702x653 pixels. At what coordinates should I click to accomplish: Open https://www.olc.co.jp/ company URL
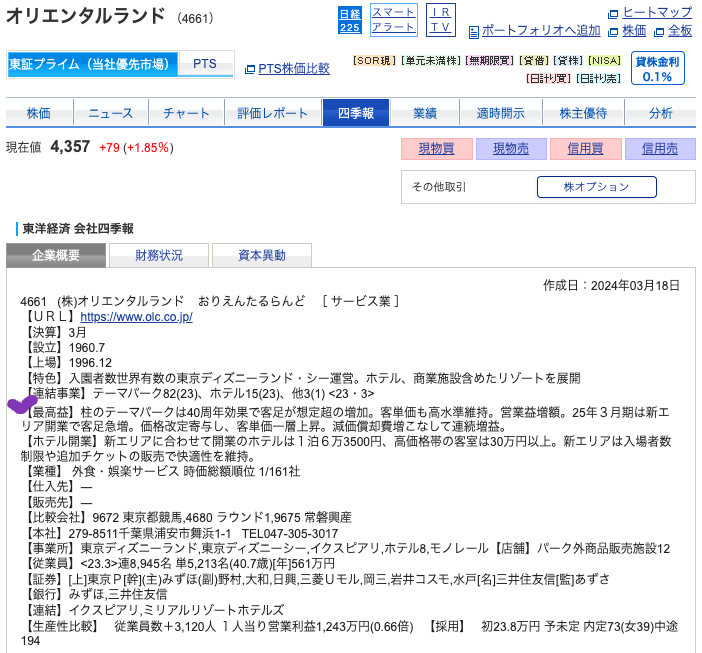(137, 317)
